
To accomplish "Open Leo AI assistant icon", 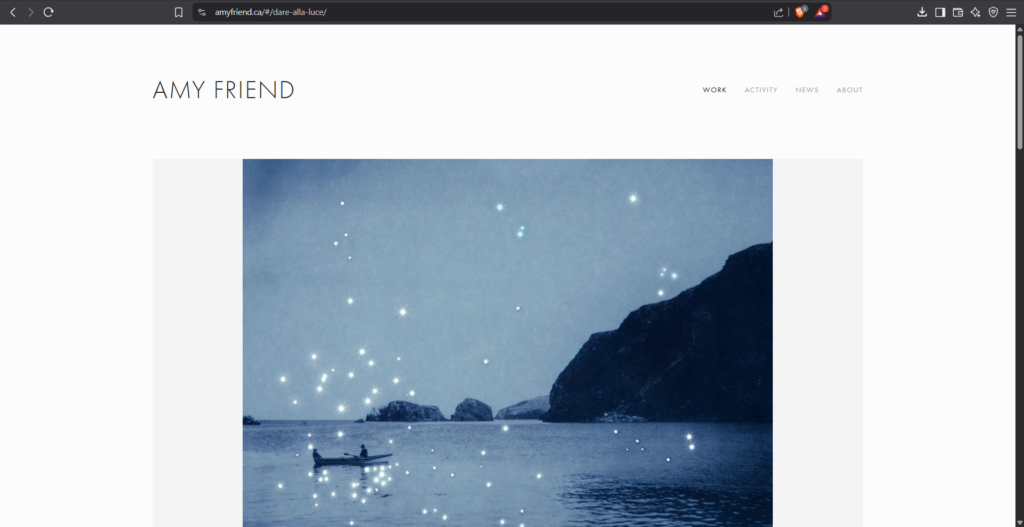I will pos(976,12).
